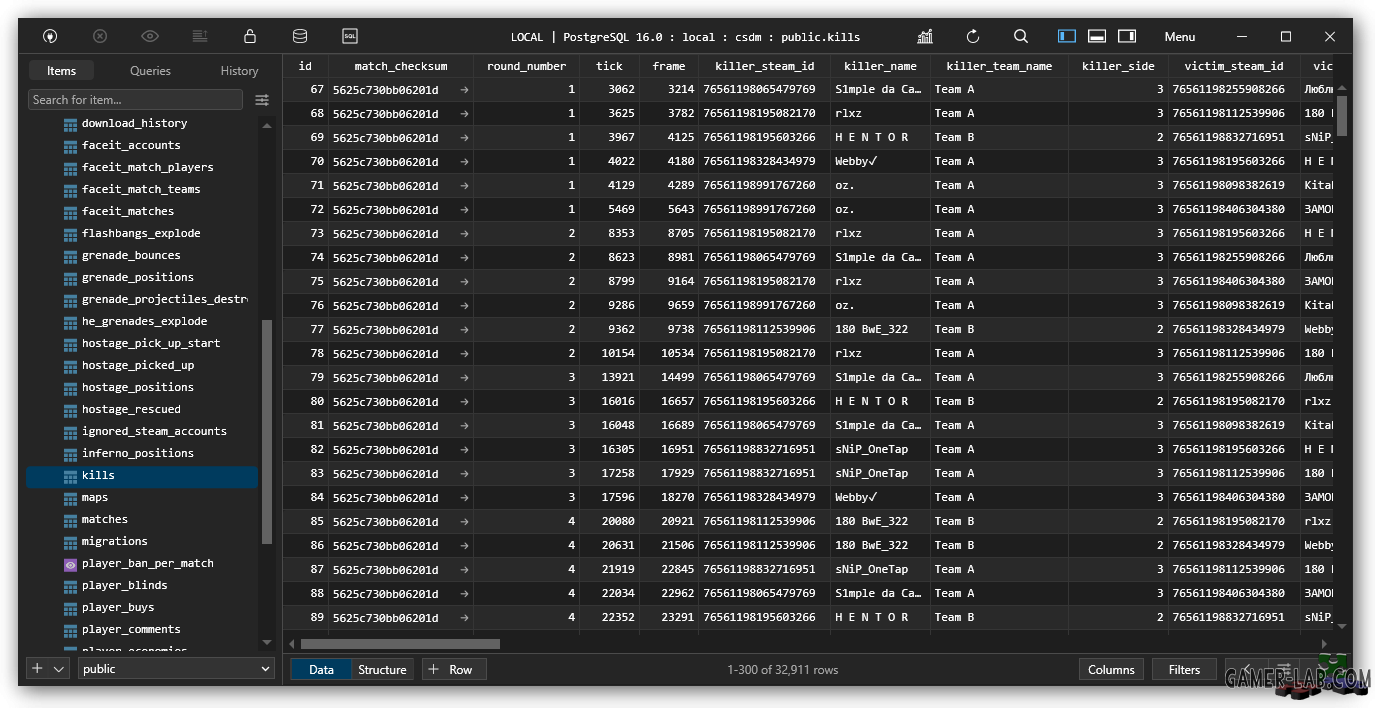Switch to the Queries tab
Image resolution: width=1375 pixels, height=708 pixels.
click(150, 71)
